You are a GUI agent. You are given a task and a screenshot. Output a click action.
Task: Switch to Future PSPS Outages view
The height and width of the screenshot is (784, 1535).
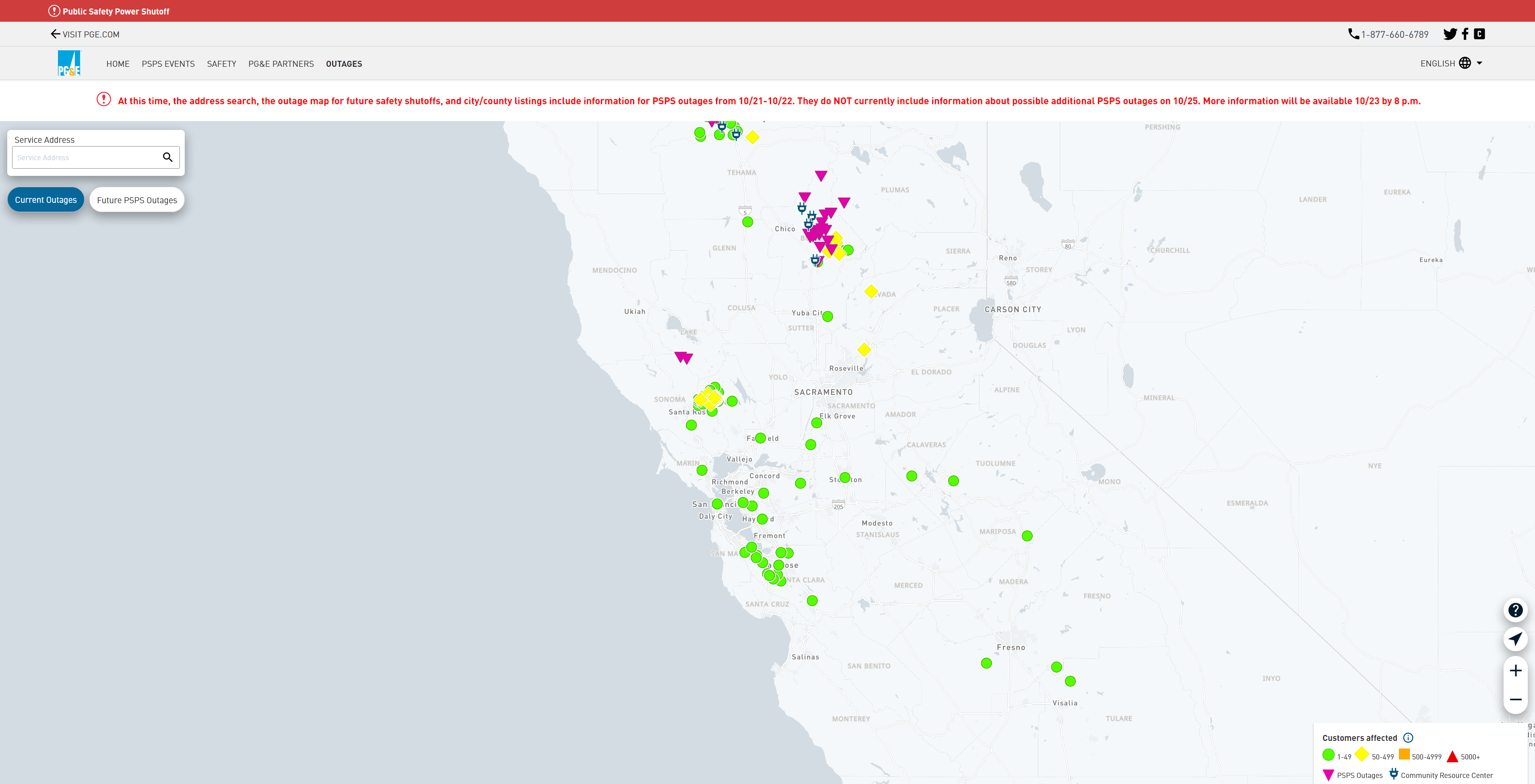click(x=137, y=200)
